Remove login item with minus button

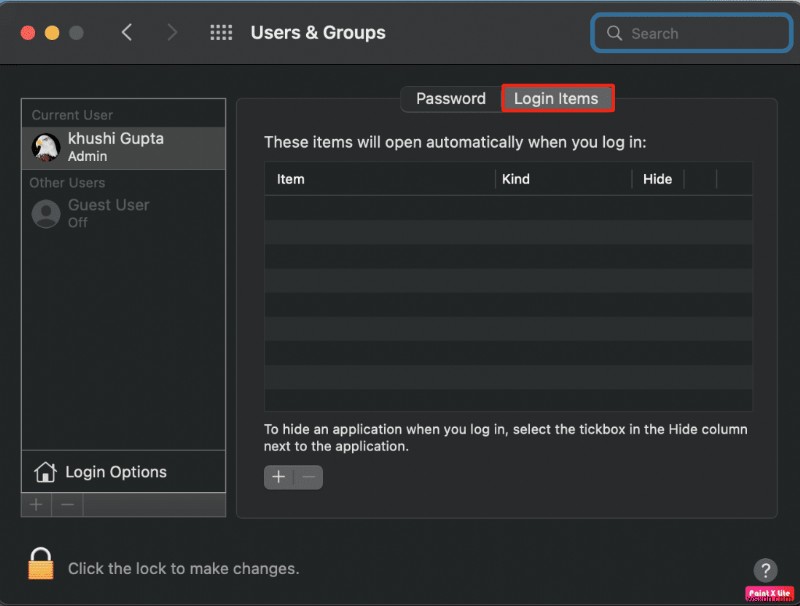(x=308, y=477)
